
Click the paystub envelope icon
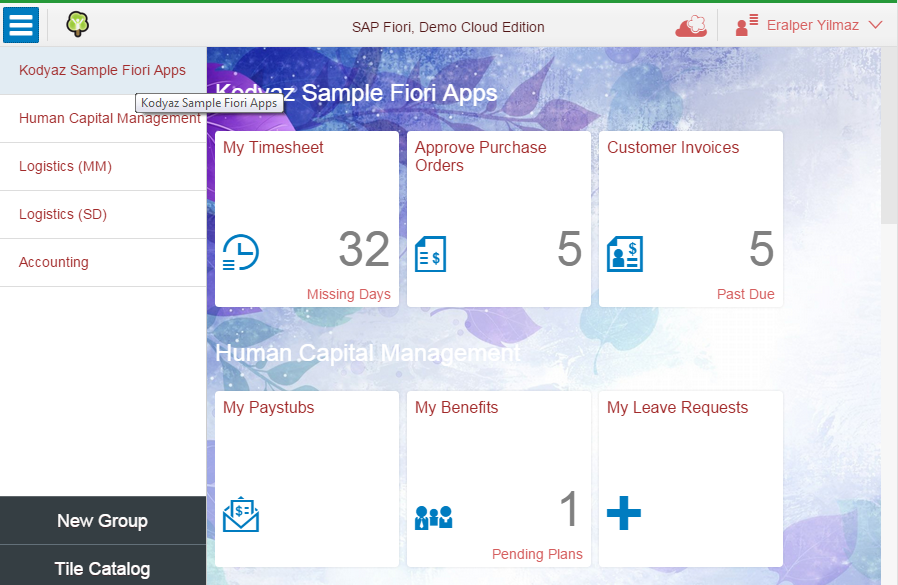[241, 514]
